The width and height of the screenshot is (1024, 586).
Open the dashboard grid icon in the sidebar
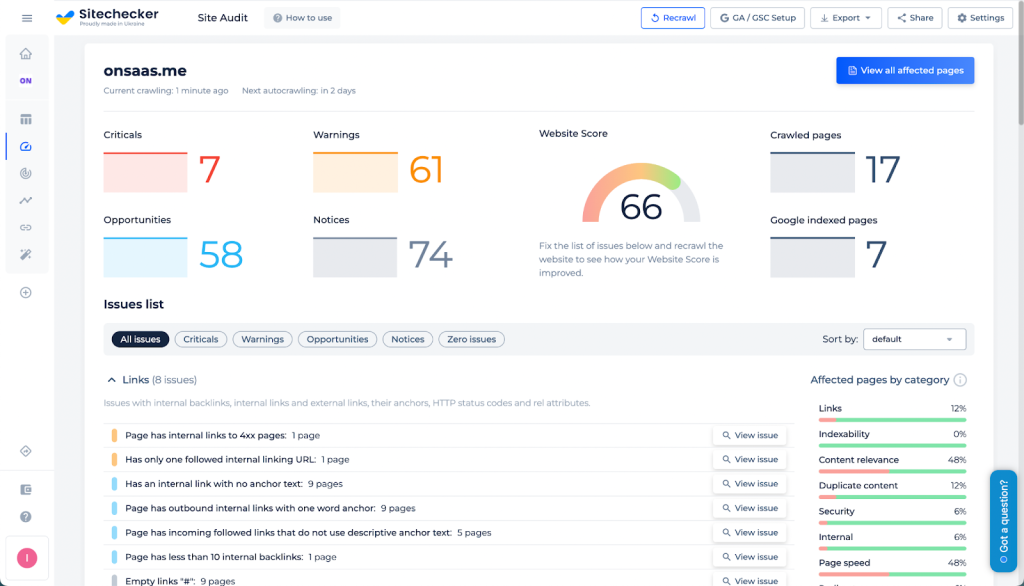[27, 118]
